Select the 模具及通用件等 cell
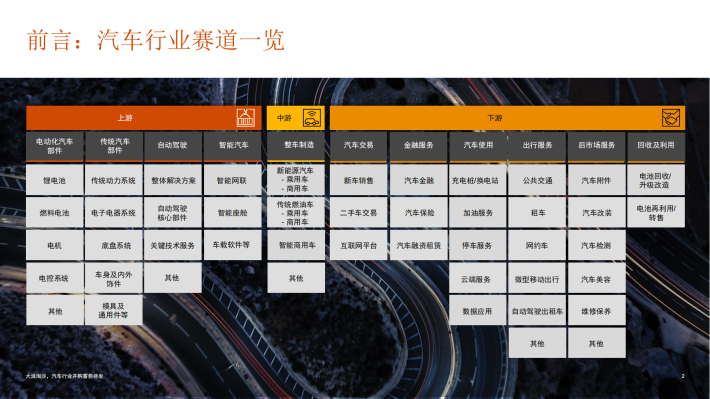710x399 pixels. click(113, 310)
